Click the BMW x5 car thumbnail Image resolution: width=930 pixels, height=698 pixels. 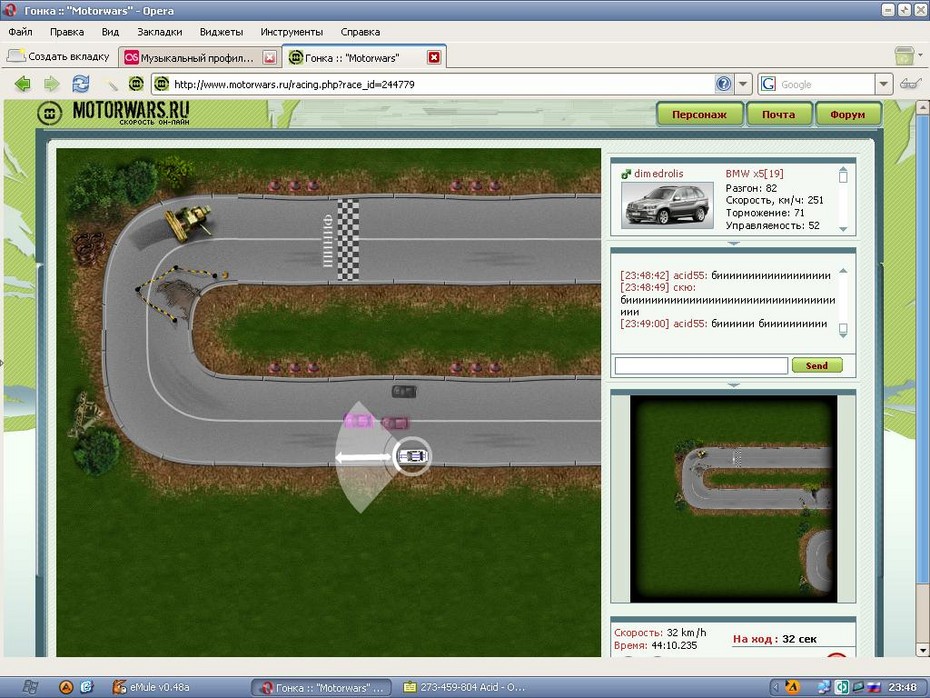point(667,205)
